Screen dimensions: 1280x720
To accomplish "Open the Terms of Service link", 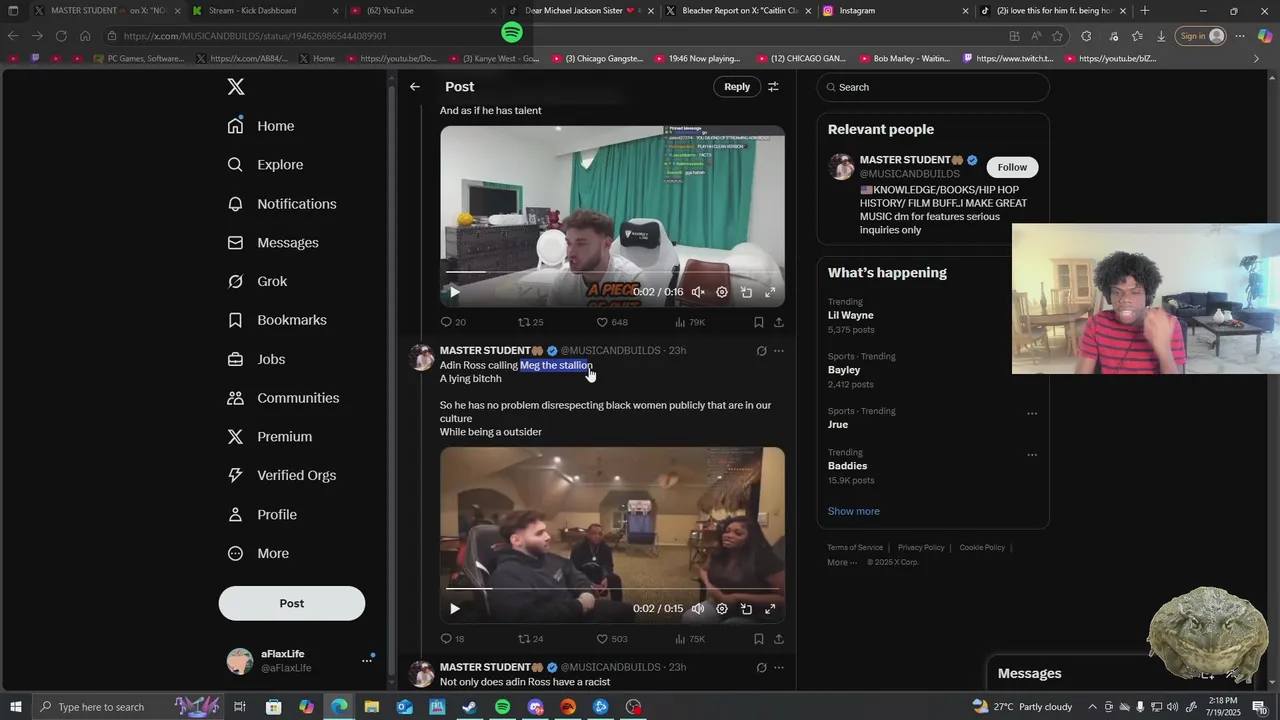I will point(855,548).
